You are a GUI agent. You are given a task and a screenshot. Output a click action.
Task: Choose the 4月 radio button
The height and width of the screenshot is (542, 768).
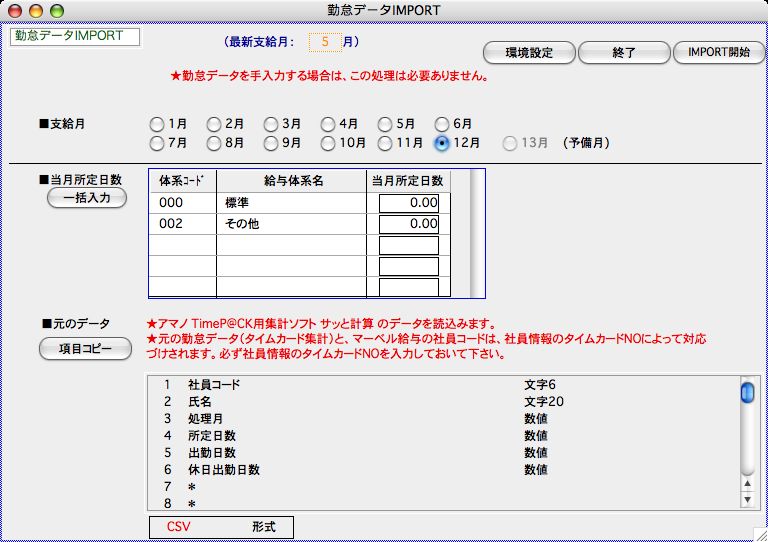[328, 125]
